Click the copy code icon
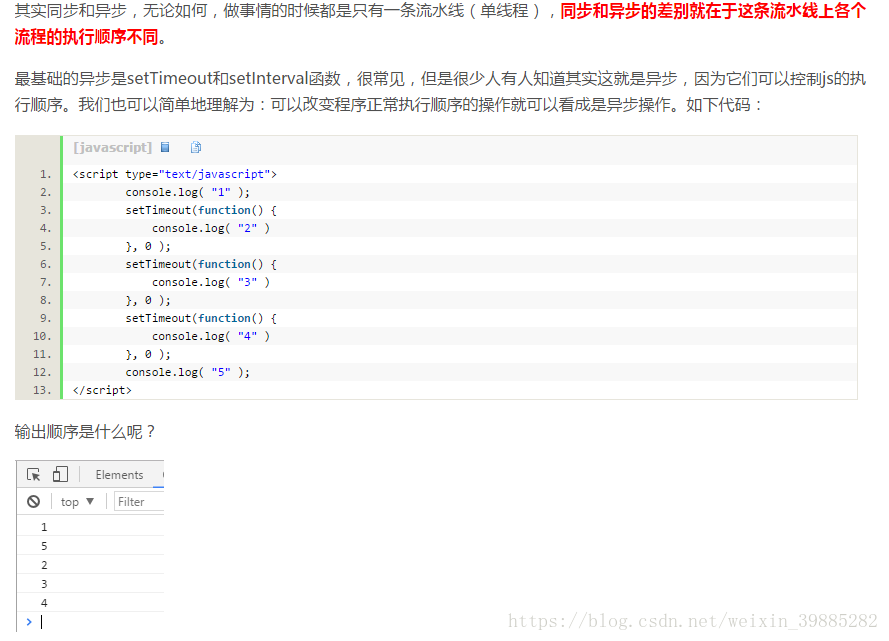Viewport: 889px width, 641px height. [x=196, y=147]
